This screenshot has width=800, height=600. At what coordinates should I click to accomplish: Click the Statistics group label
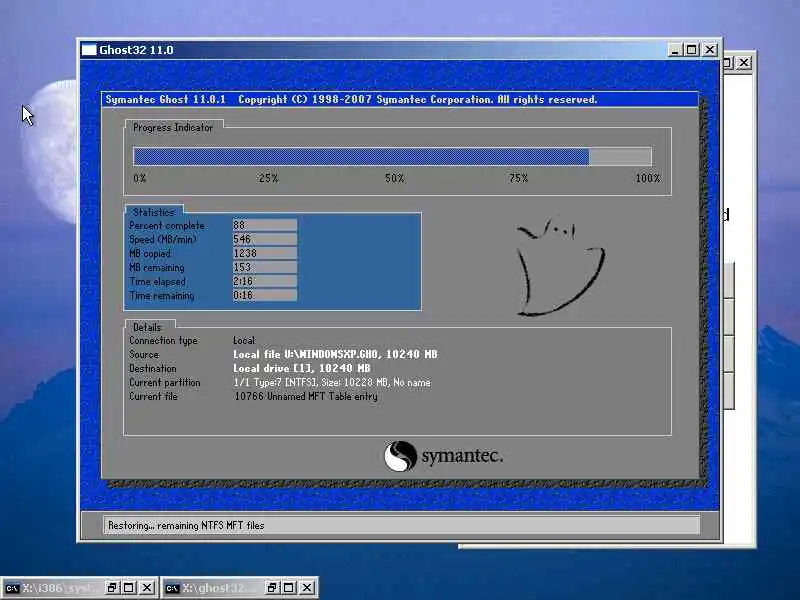tap(154, 212)
